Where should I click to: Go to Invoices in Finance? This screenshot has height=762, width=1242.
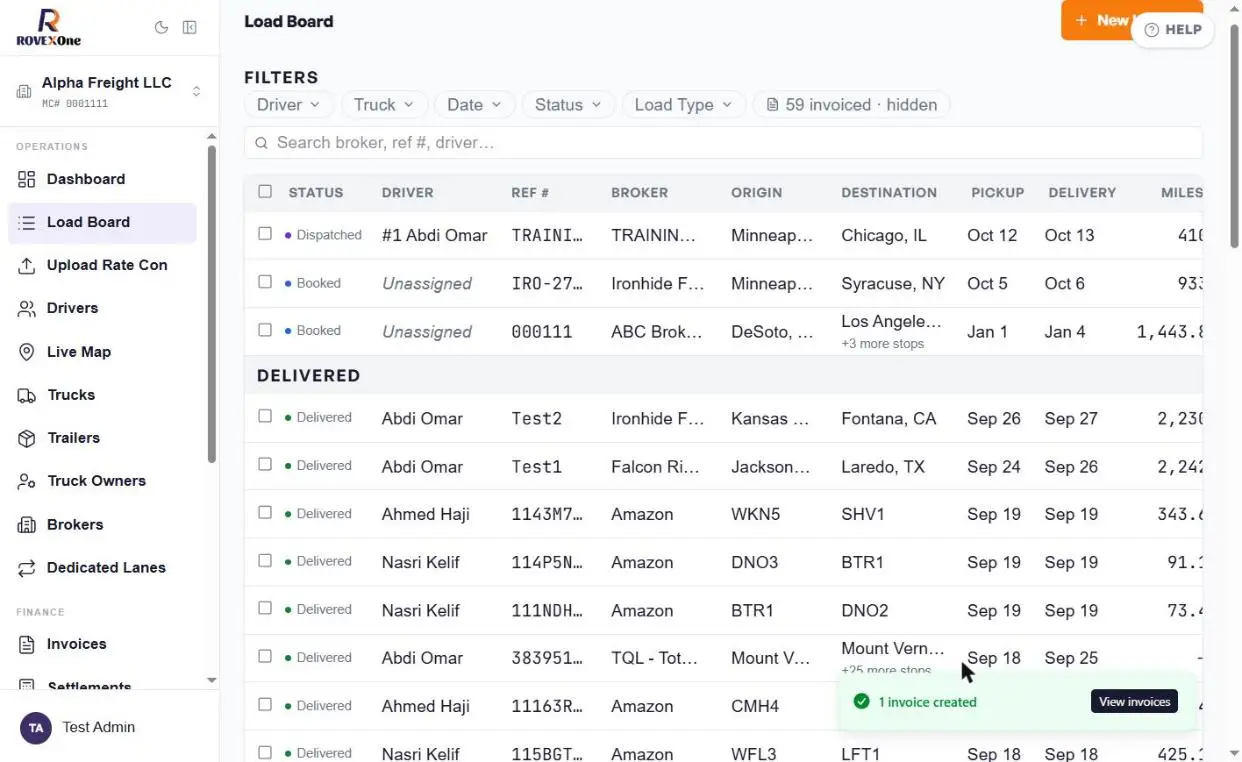click(102, 644)
